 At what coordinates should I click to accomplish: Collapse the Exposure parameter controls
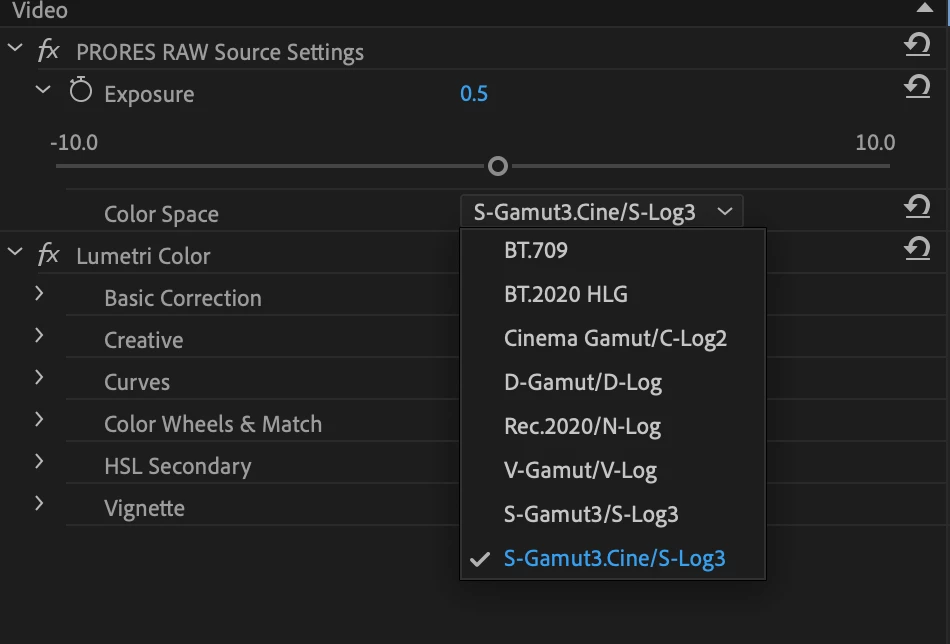pyautogui.click(x=43, y=89)
